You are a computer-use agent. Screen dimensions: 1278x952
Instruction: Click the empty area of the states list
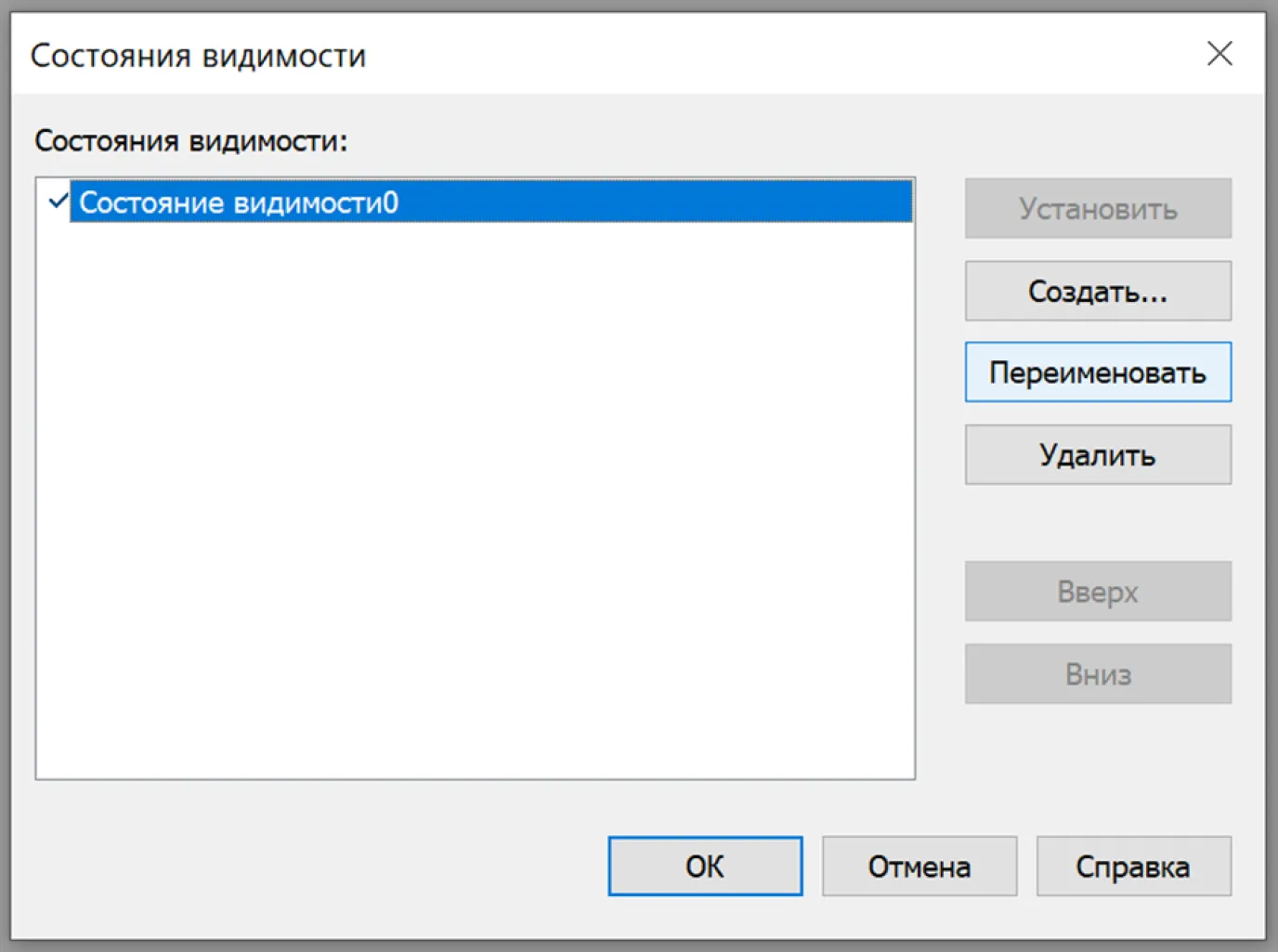point(475,502)
